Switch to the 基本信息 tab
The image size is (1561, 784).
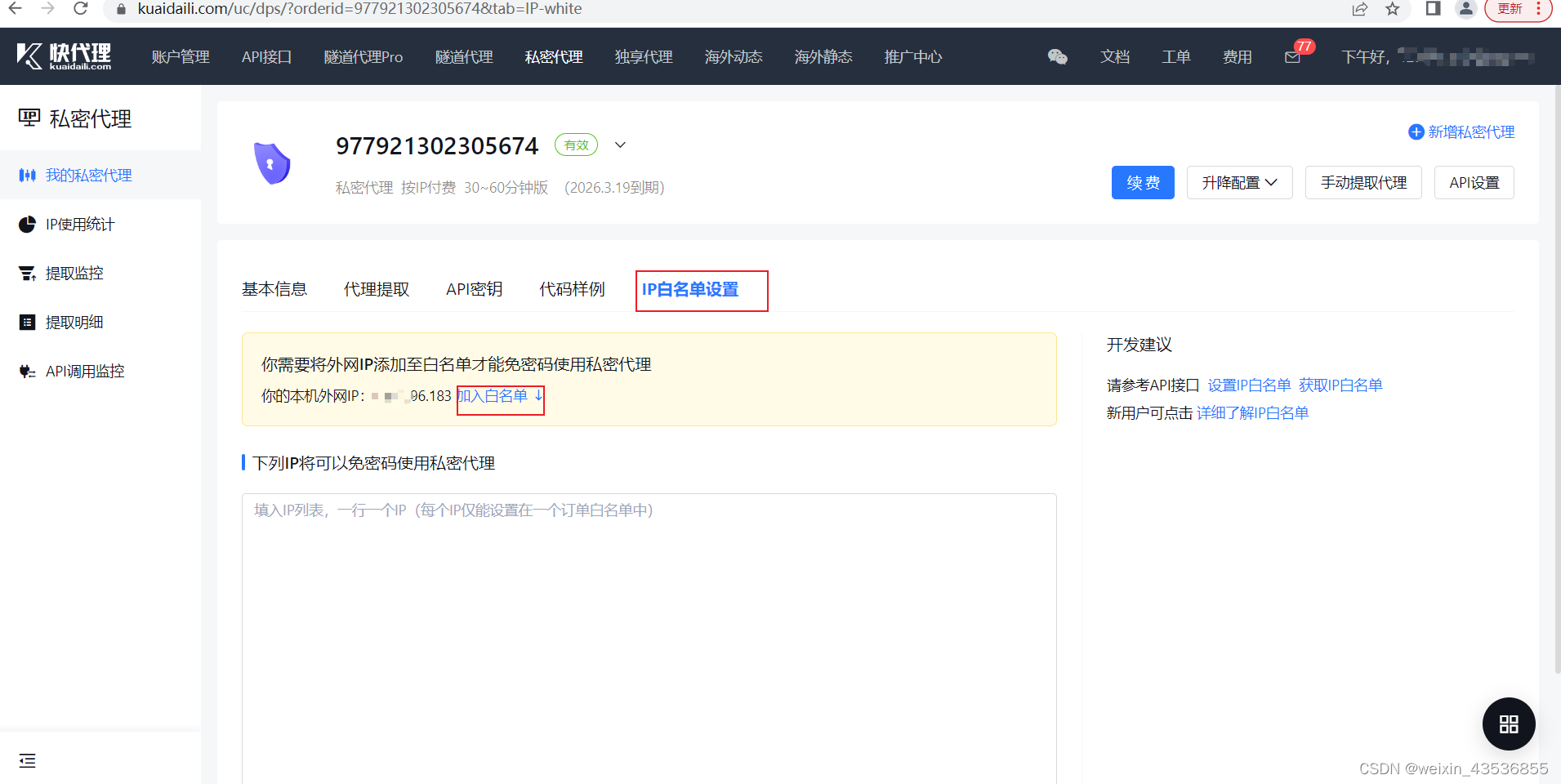coord(274,289)
